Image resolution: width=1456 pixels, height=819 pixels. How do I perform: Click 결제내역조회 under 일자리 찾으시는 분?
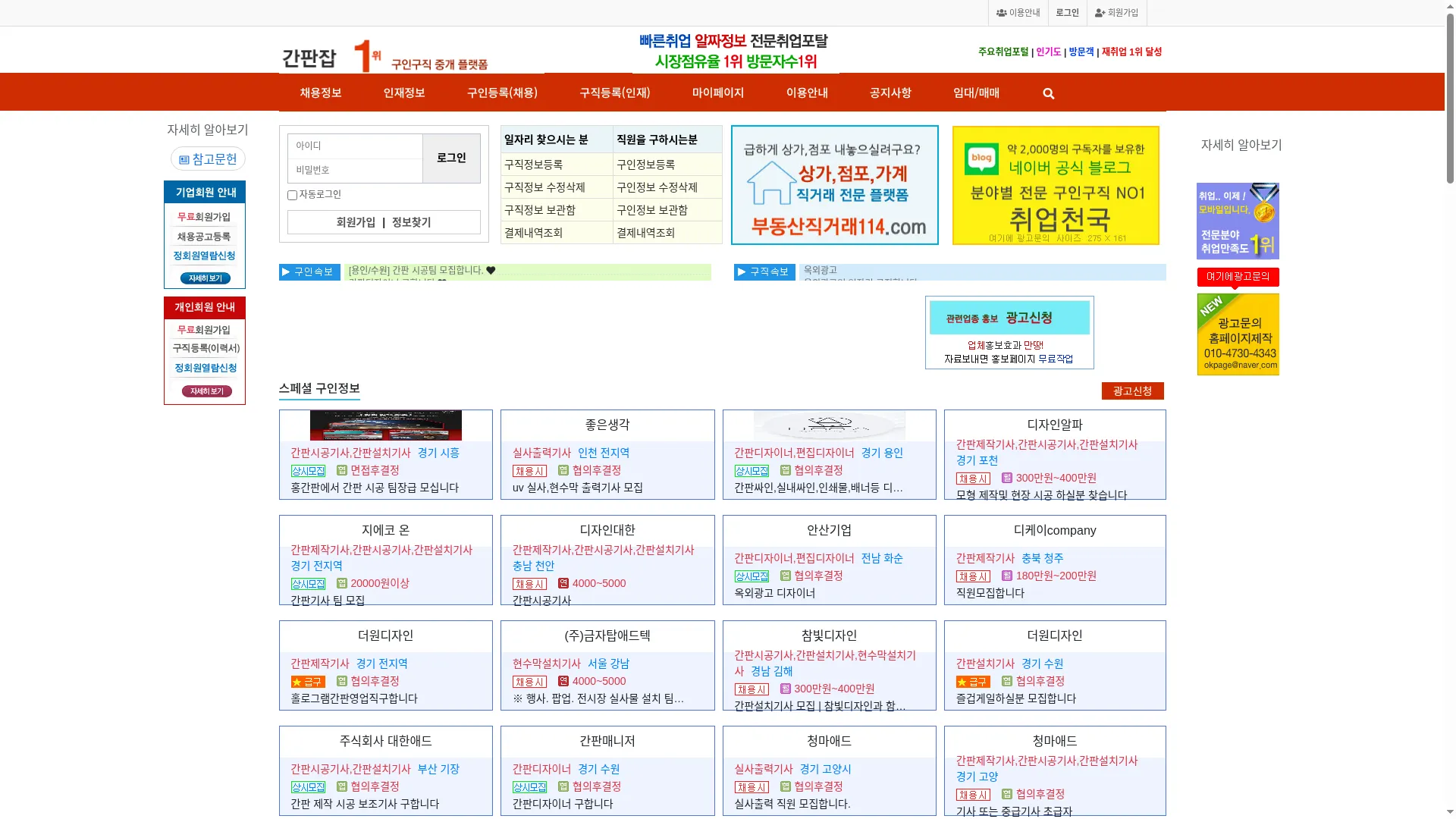pyautogui.click(x=534, y=233)
